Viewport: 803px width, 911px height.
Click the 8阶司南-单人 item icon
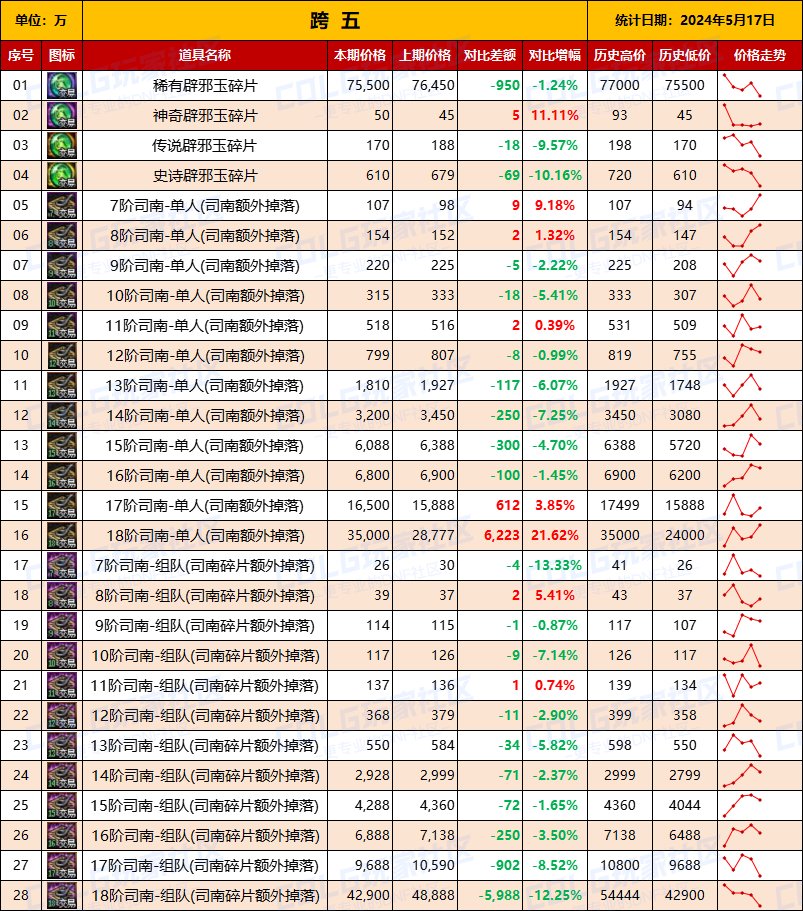(62, 235)
